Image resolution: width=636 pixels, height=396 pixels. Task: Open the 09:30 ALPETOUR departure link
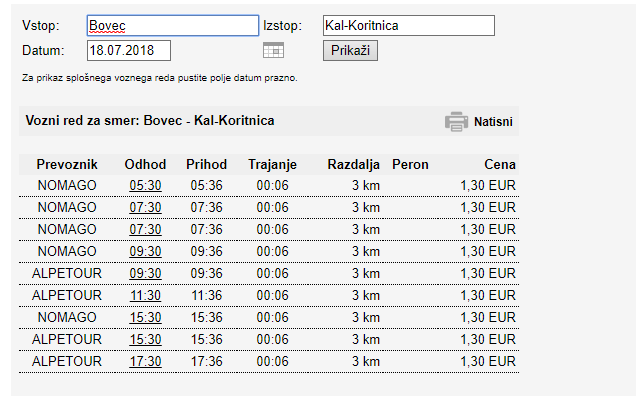tap(145, 273)
